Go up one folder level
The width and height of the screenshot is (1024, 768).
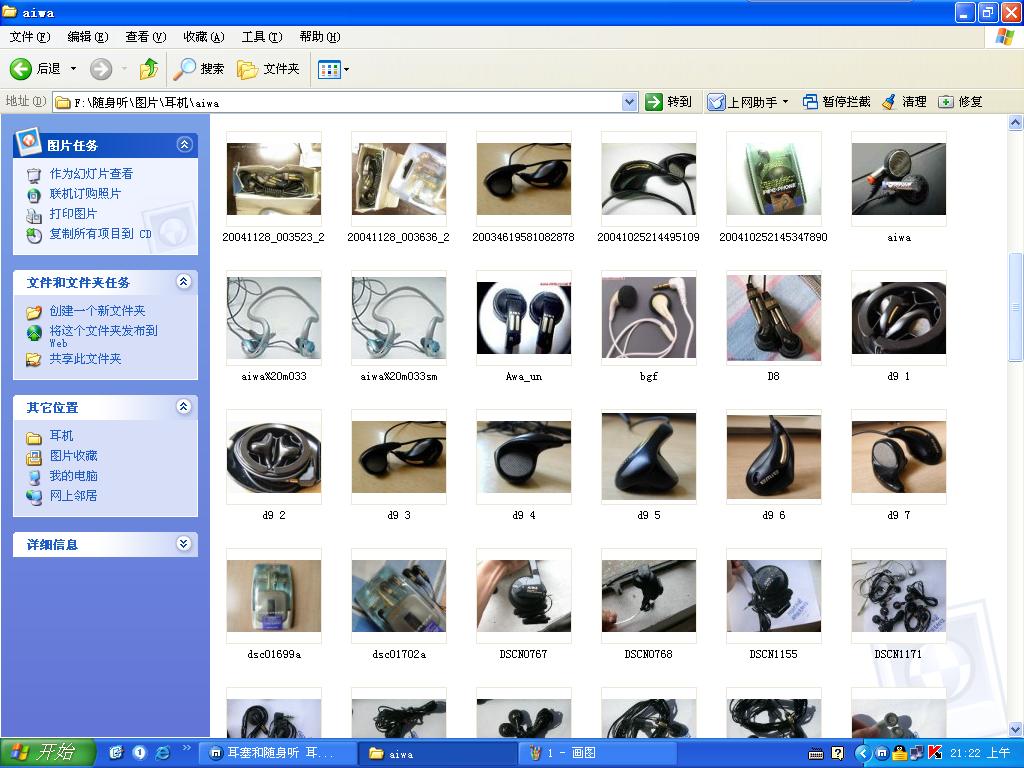149,69
